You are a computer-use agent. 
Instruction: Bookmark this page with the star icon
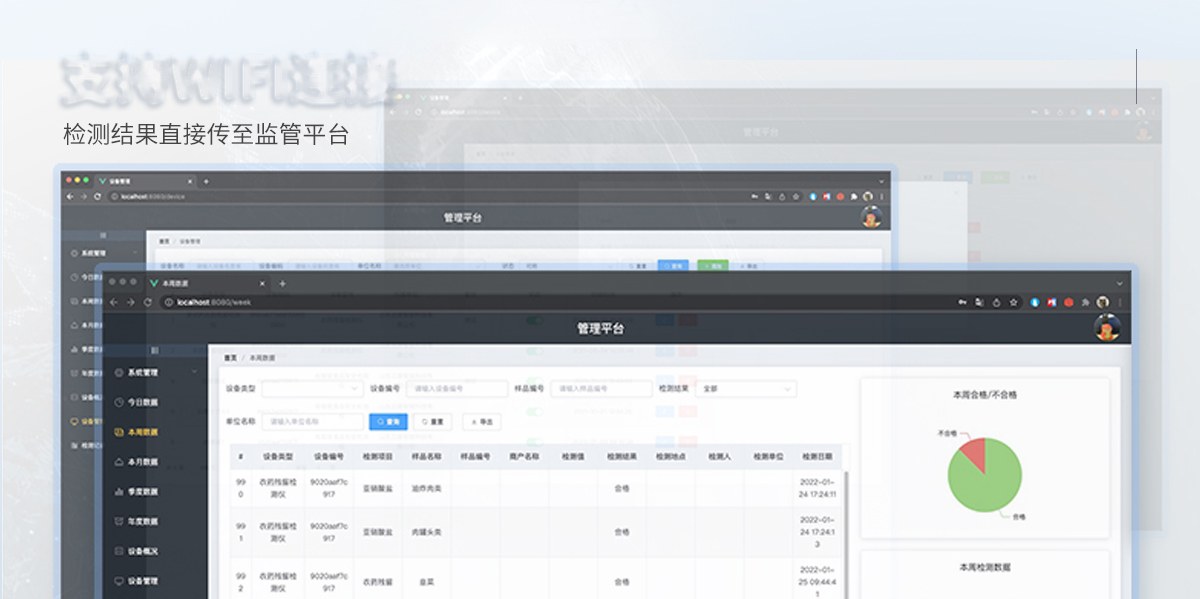1013,302
